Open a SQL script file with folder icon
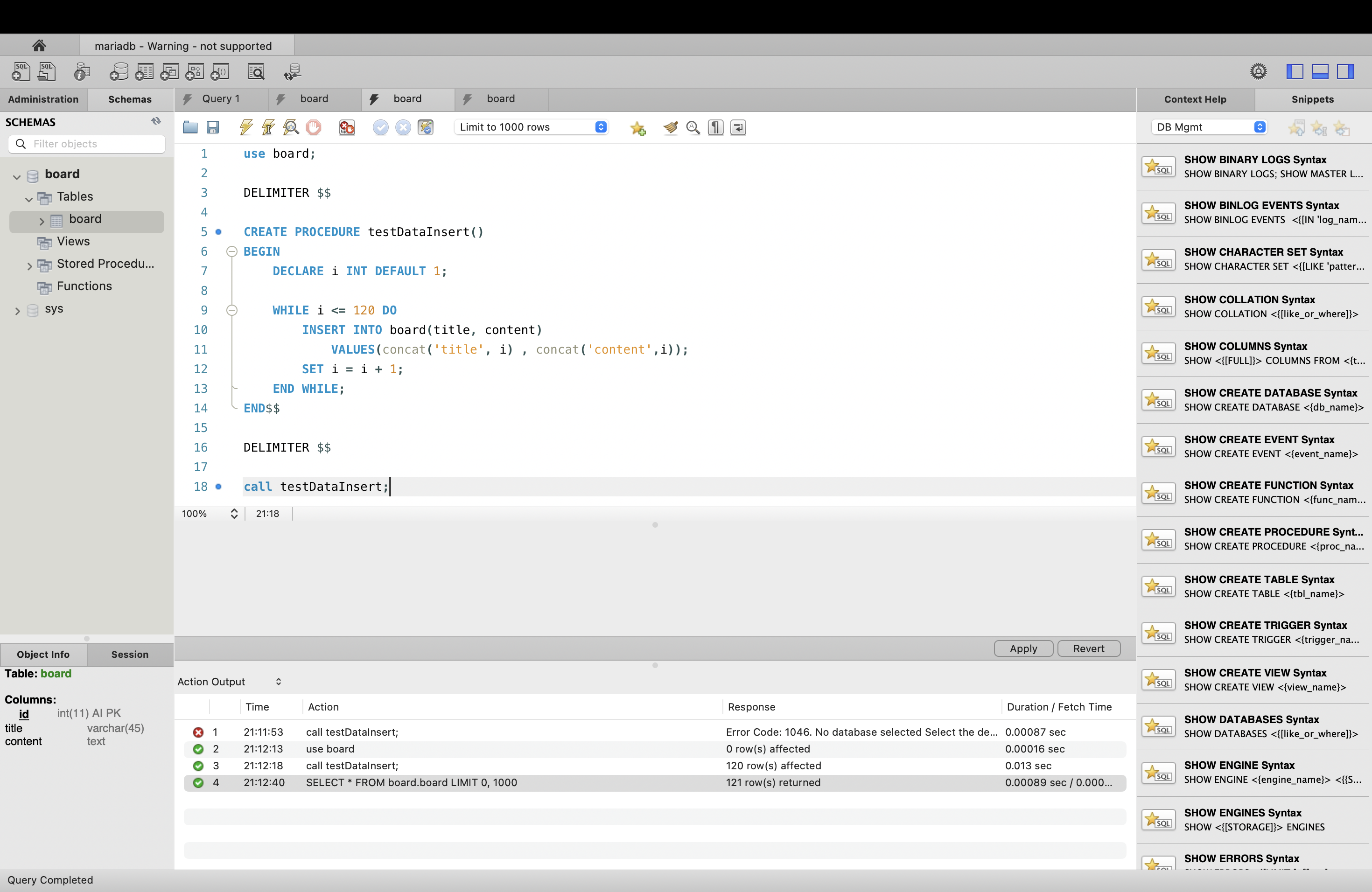1372x892 pixels. (x=190, y=127)
